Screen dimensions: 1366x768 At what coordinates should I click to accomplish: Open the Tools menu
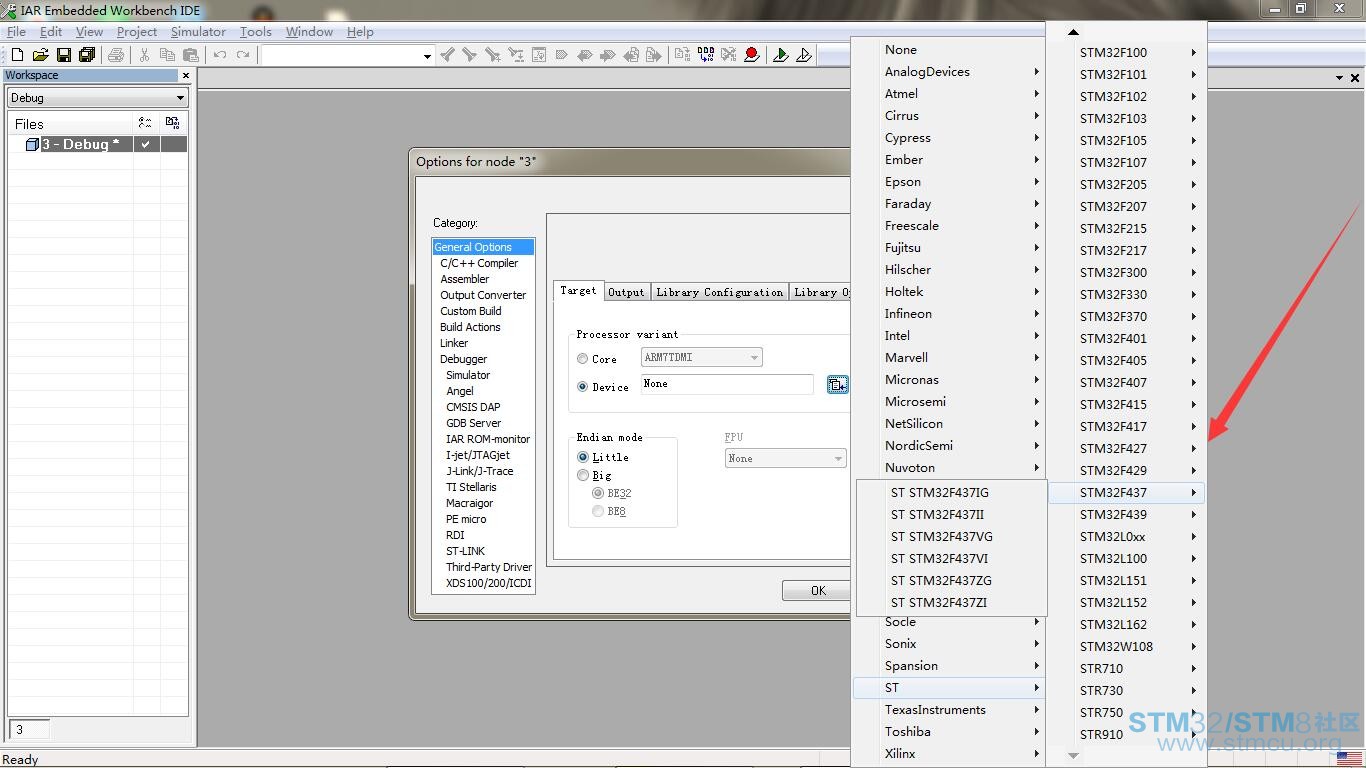[x=256, y=32]
